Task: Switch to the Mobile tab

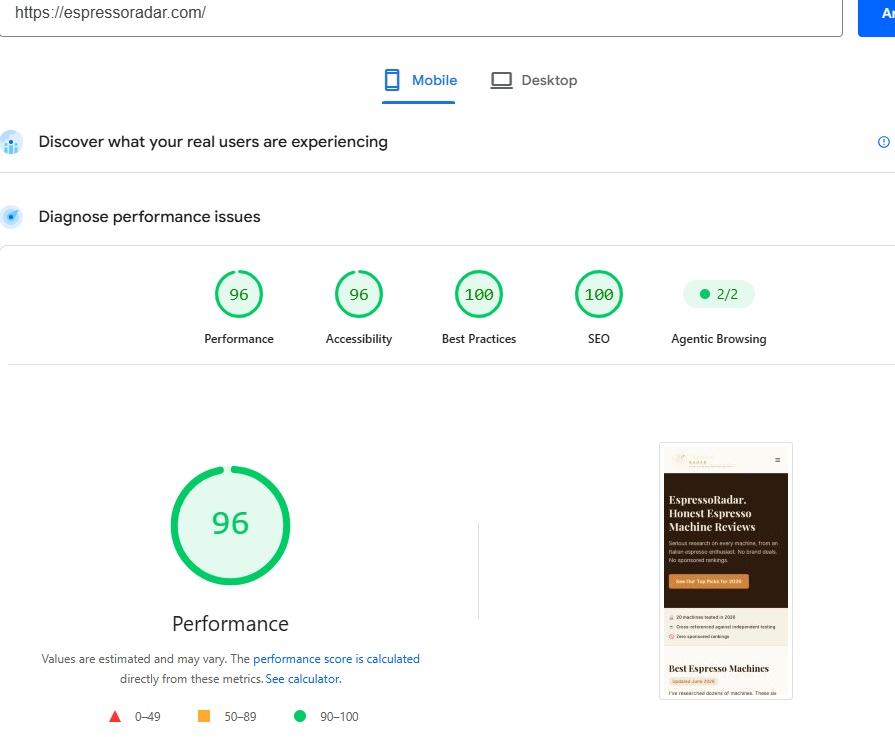Action: 418,81
